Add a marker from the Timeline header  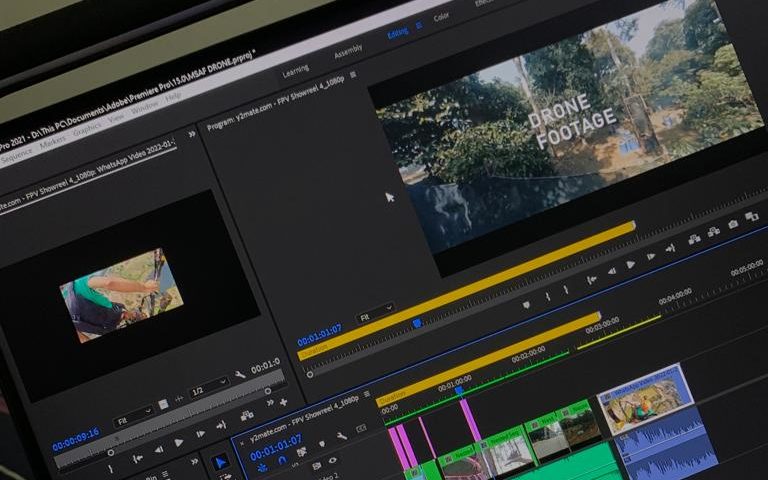[x=321, y=443]
